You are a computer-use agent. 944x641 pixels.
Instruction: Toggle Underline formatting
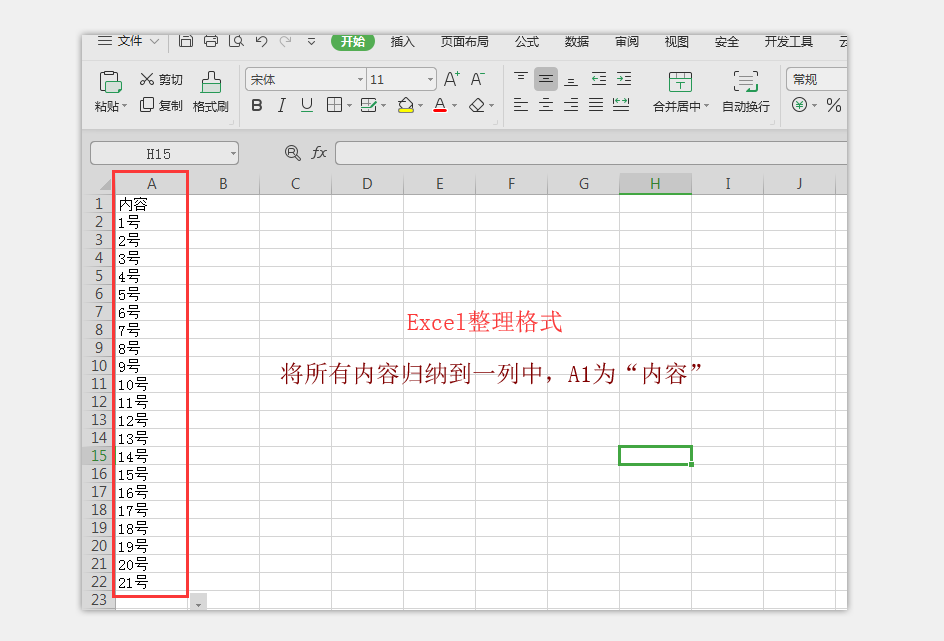coord(307,105)
